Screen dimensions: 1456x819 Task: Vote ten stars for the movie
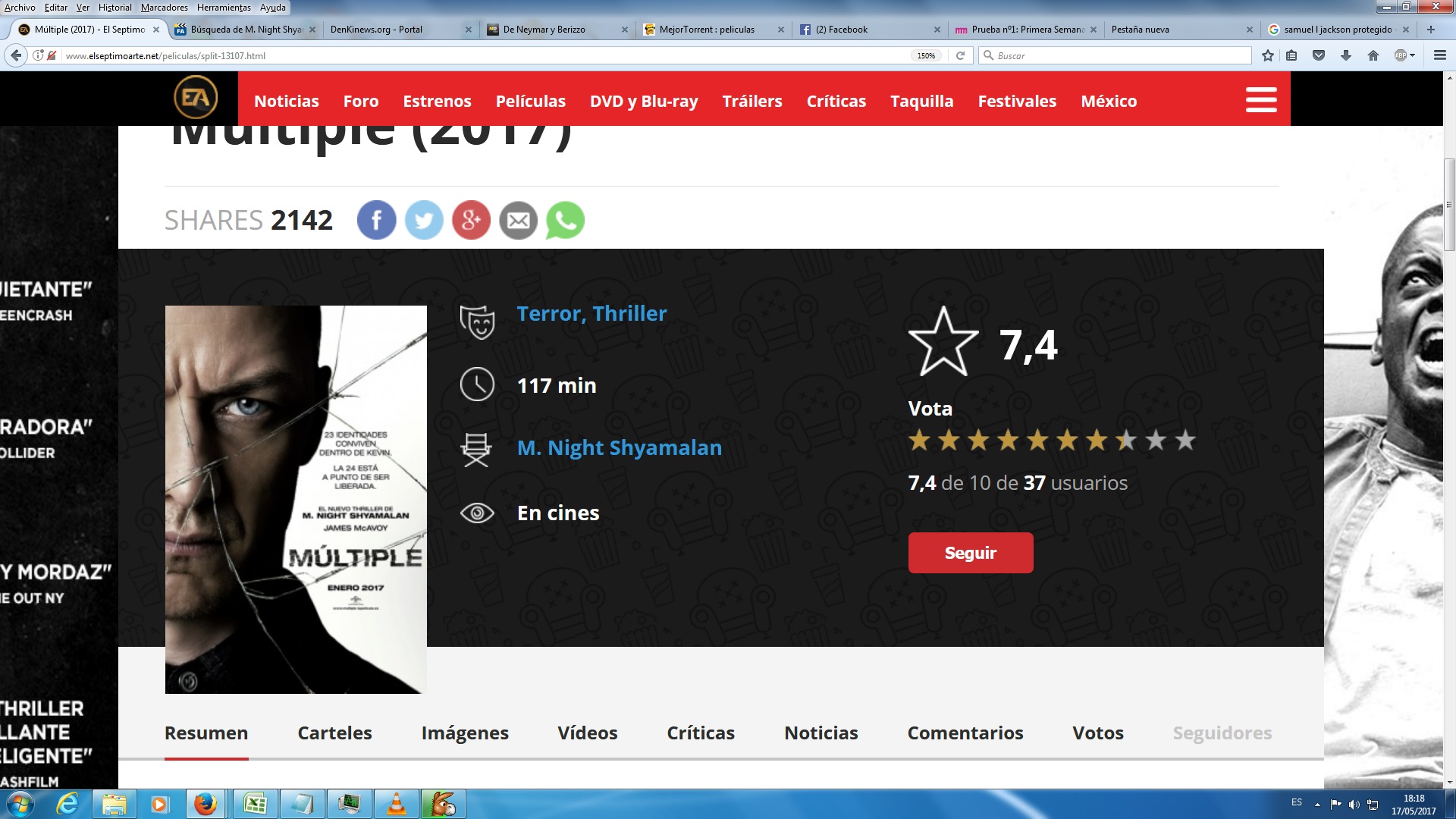(x=1185, y=440)
